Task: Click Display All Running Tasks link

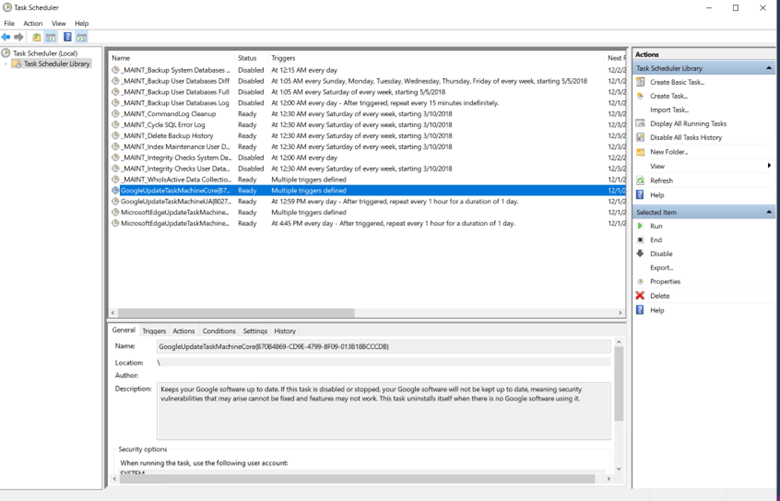Action: click(688, 123)
